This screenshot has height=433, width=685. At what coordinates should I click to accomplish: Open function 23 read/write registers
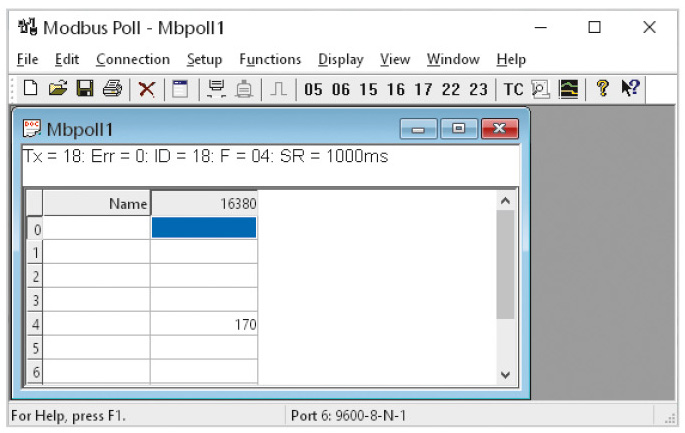[x=478, y=90]
